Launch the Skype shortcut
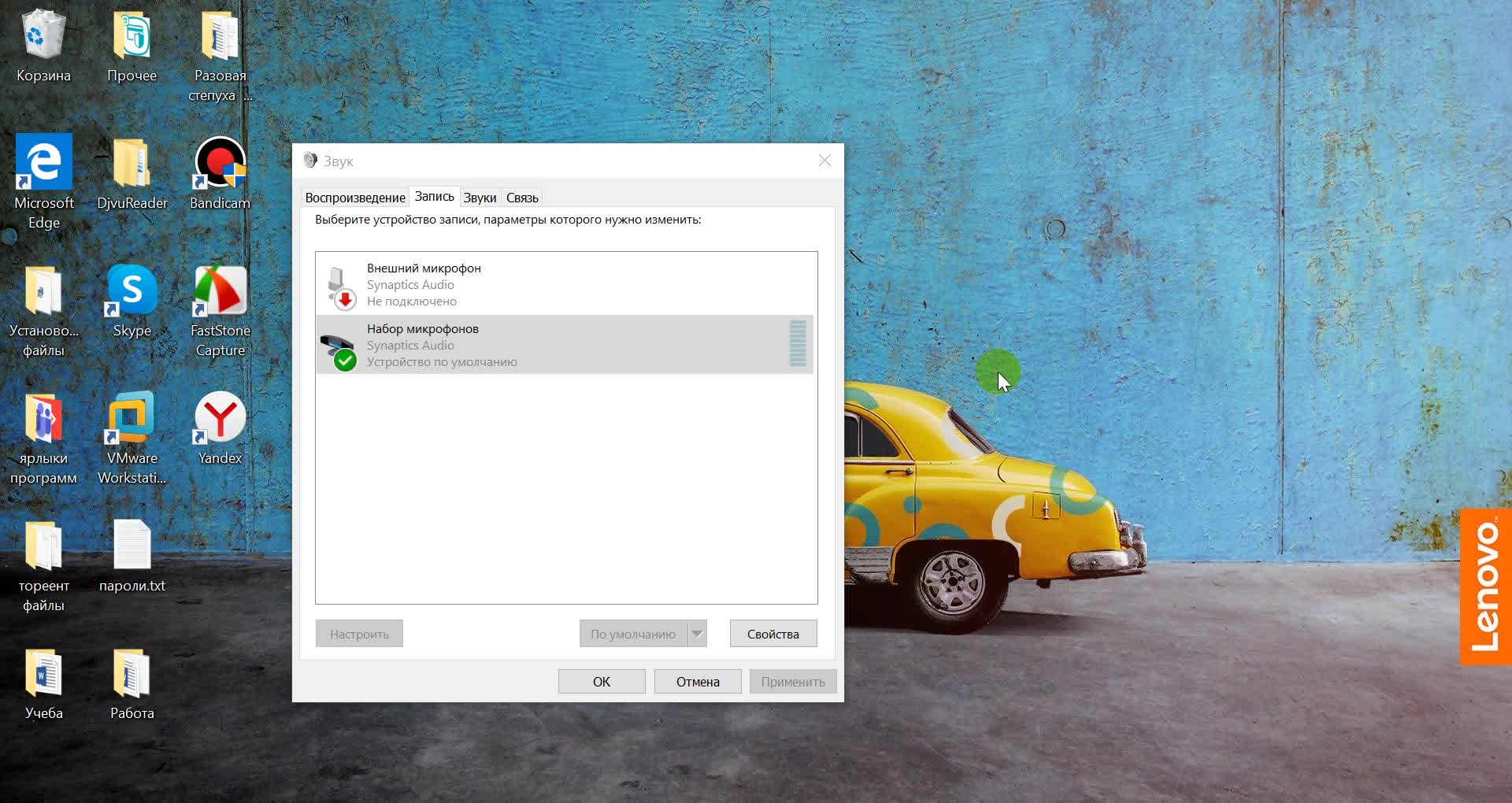Viewport: 1512px width, 803px height. click(x=132, y=290)
